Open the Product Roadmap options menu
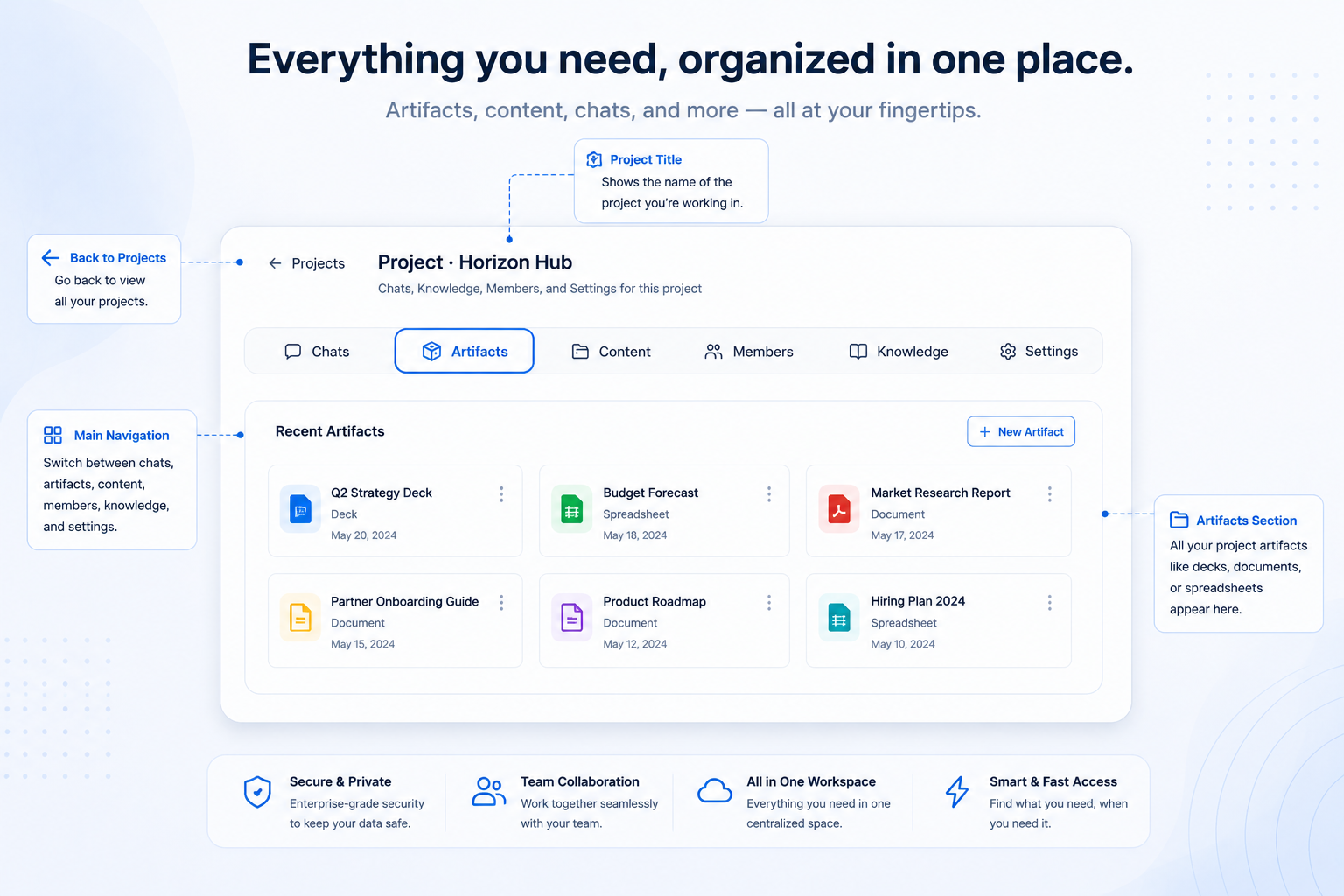Image resolution: width=1344 pixels, height=896 pixels. 769,603
